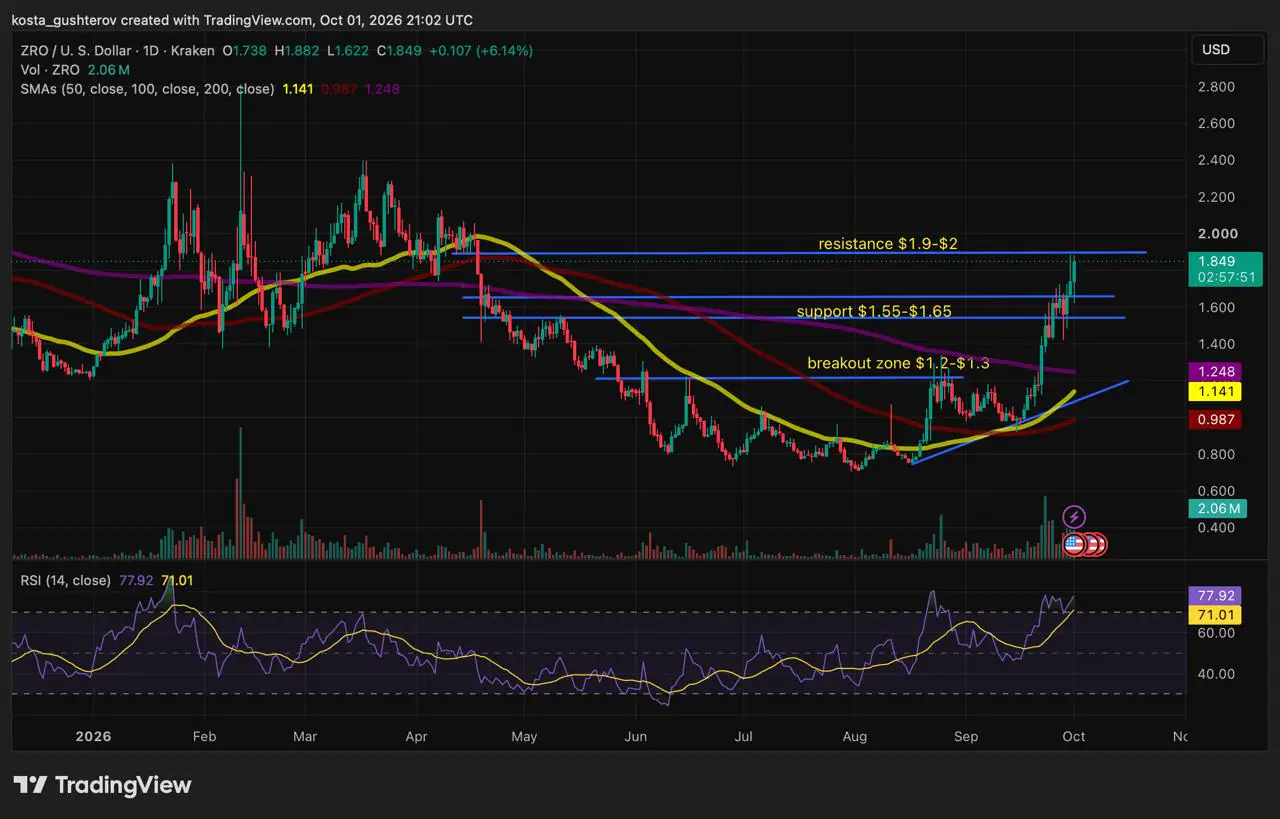
Task: Click the TradingView logo at the bottom
Action: 102,785
